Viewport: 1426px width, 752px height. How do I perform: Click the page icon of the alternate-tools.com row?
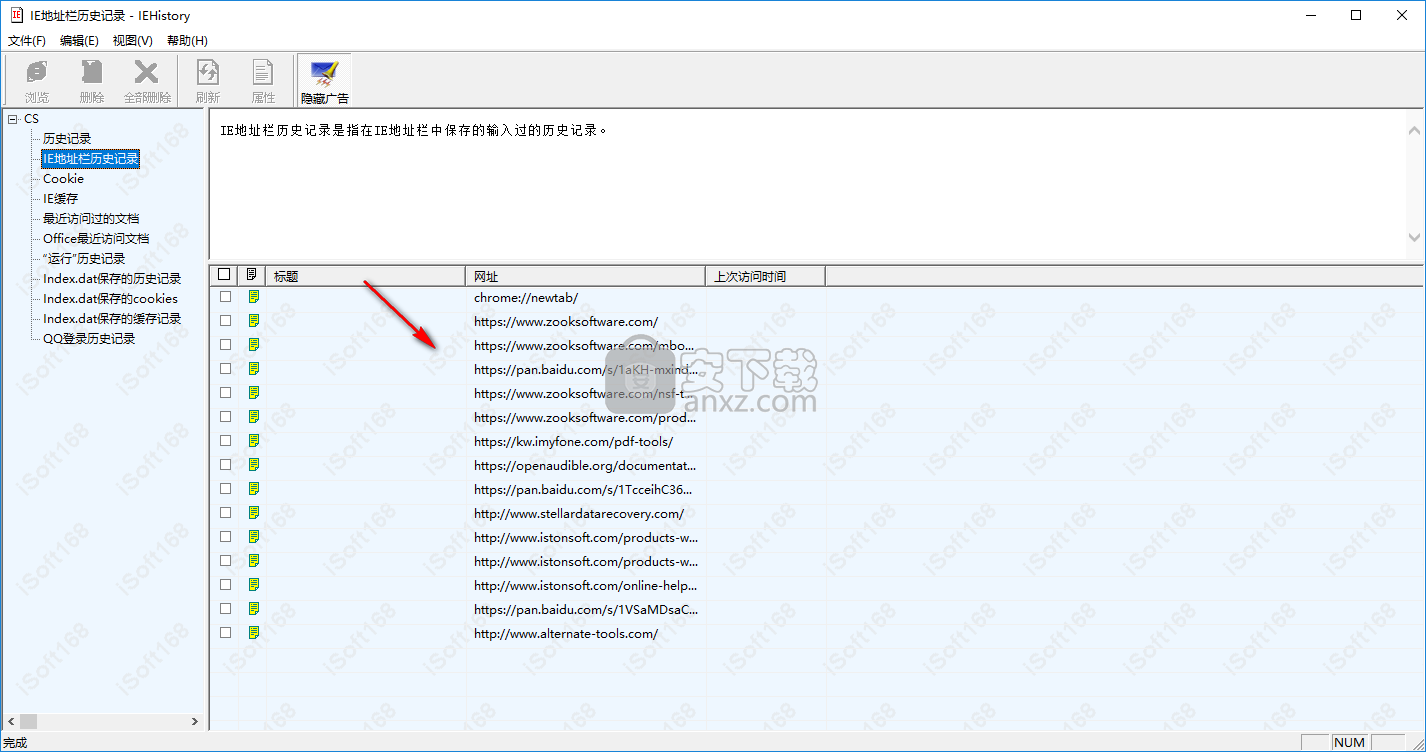[254, 633]
